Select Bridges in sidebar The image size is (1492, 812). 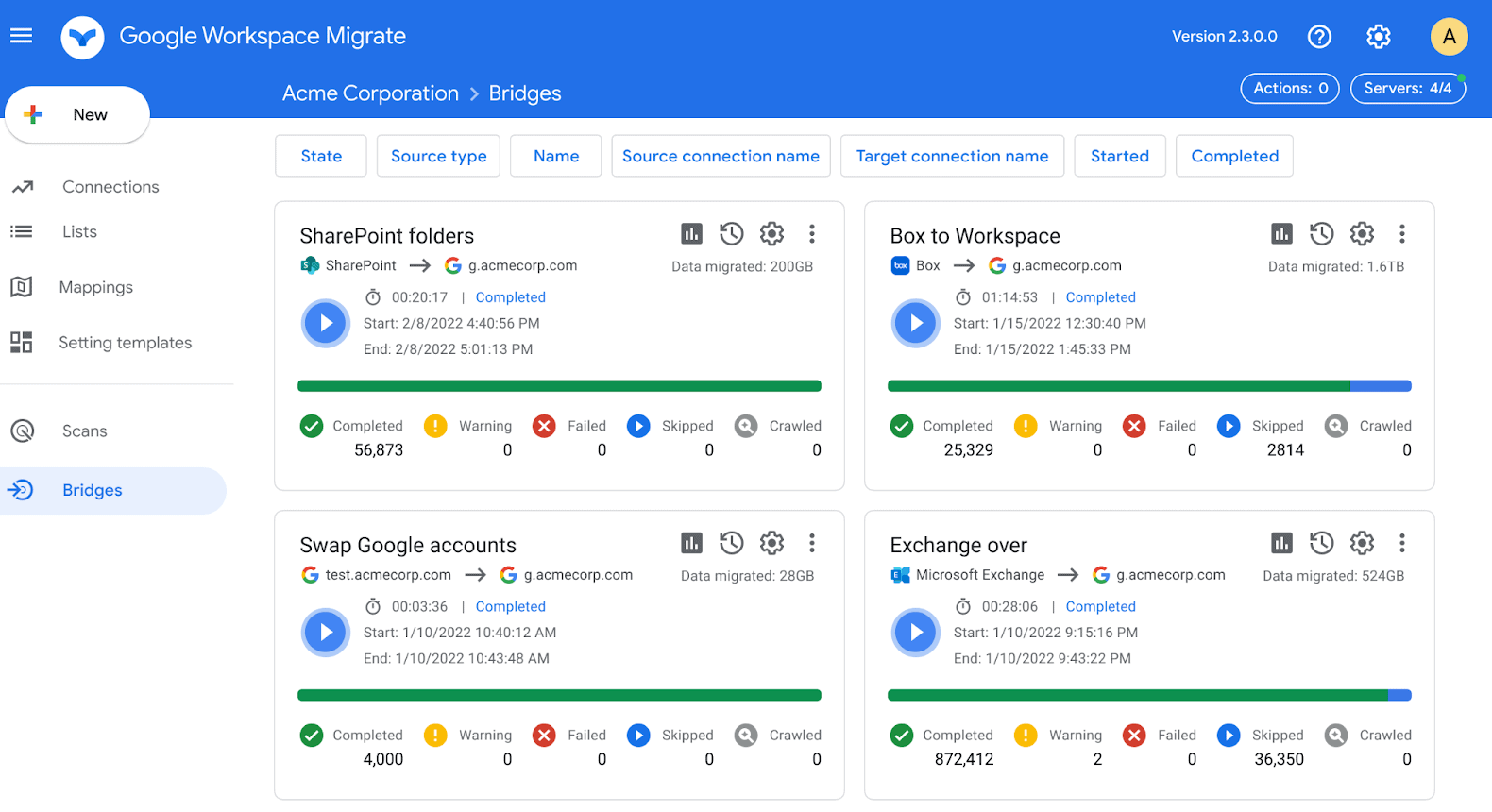pos(113,491)
